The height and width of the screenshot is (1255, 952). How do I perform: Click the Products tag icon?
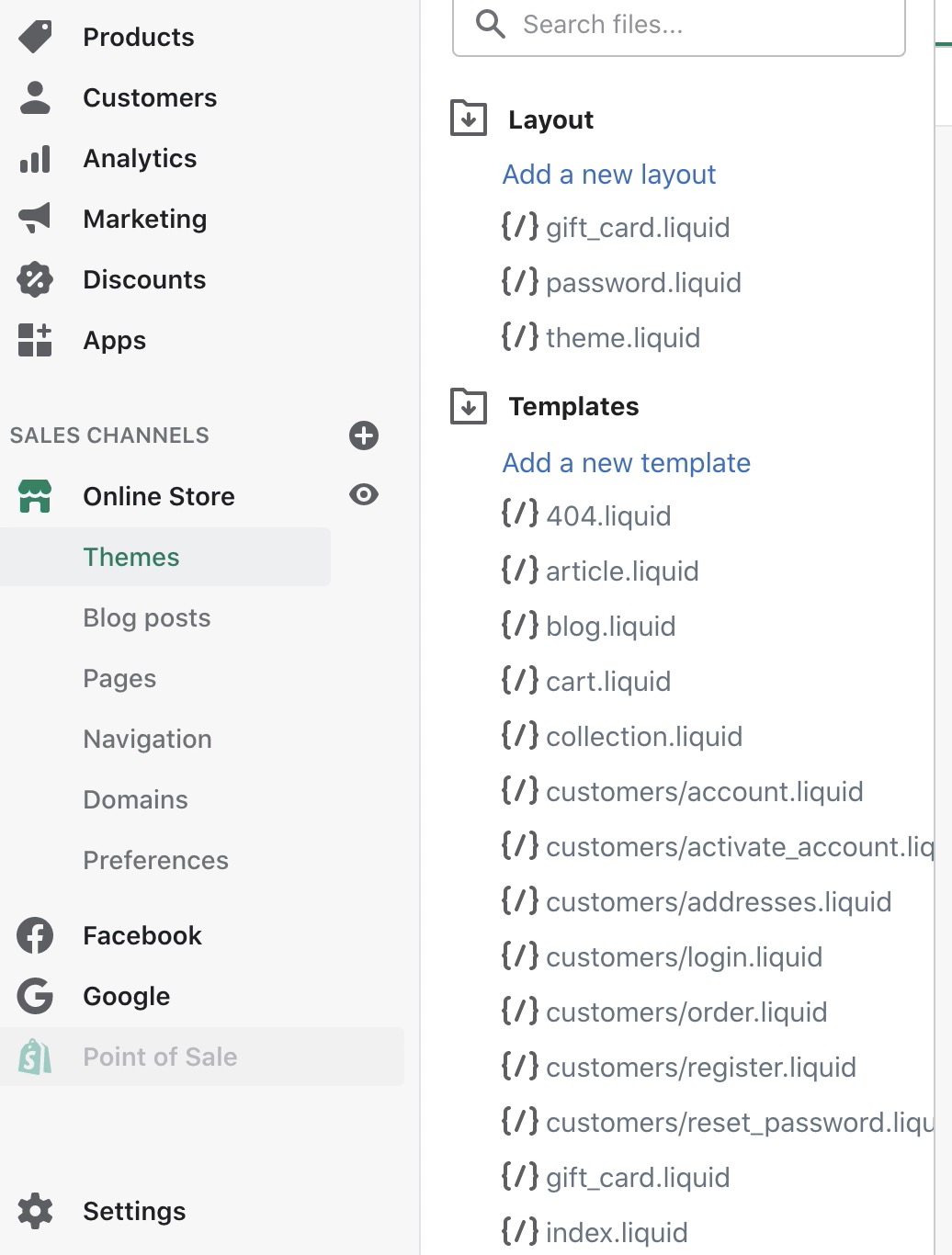point(35,37)
